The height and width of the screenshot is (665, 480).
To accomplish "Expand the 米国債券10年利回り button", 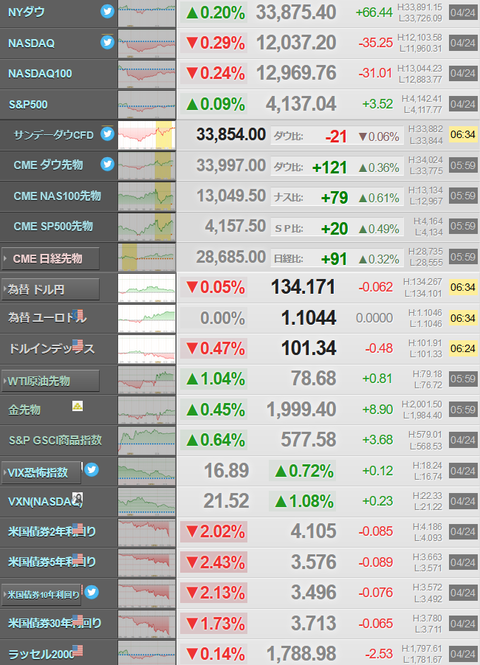I will click(41, 594).
